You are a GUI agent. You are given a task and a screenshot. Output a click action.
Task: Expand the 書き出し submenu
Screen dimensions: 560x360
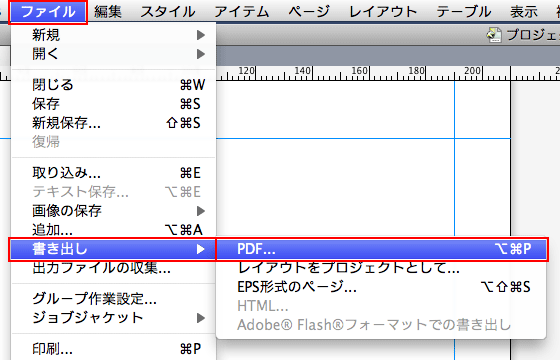pyautogui.click(x=113, y=249)
